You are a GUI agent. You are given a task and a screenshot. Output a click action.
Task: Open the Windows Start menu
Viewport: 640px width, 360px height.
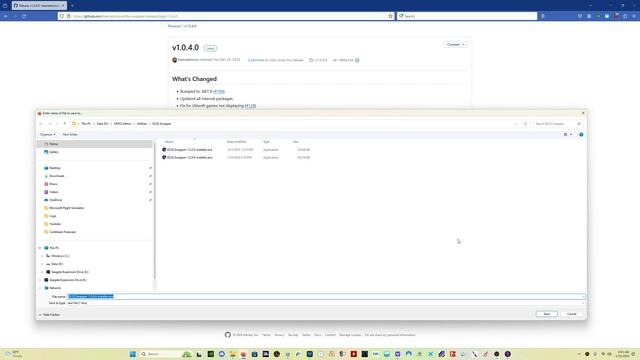(133, 354)
